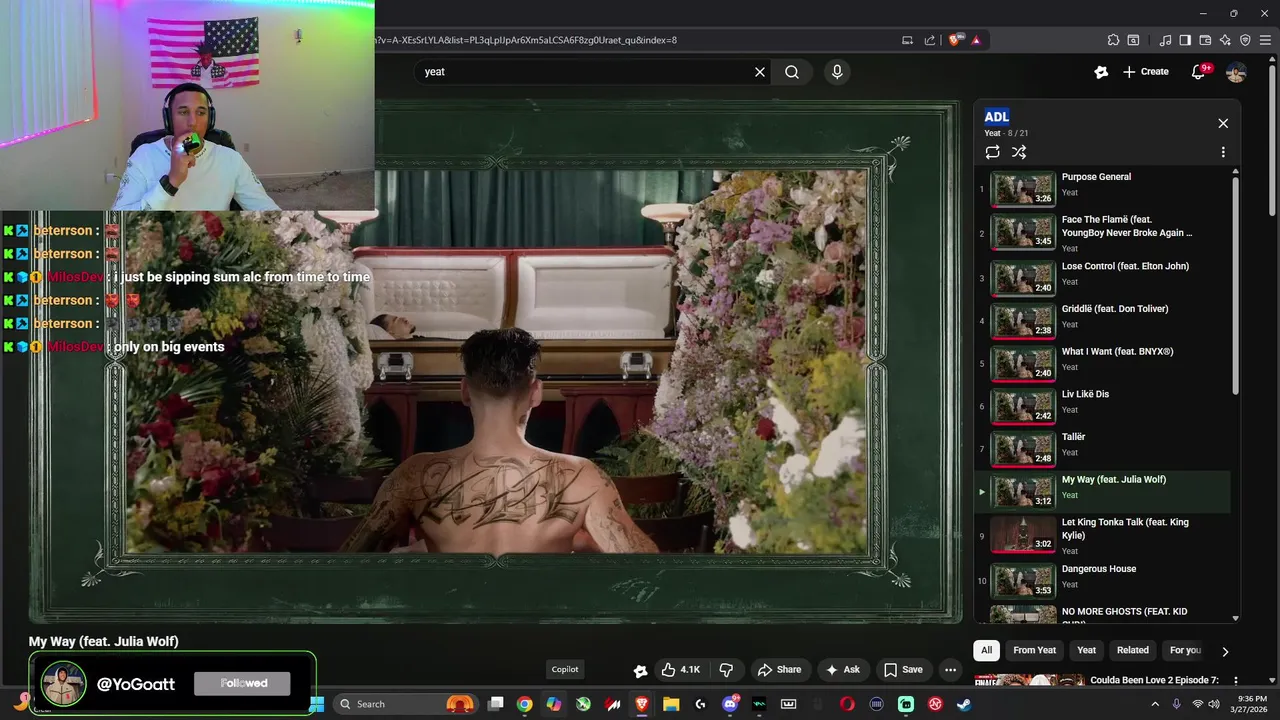Save the video to a playlist
This screenshot has width=1280, height=720.
(903, 670)
